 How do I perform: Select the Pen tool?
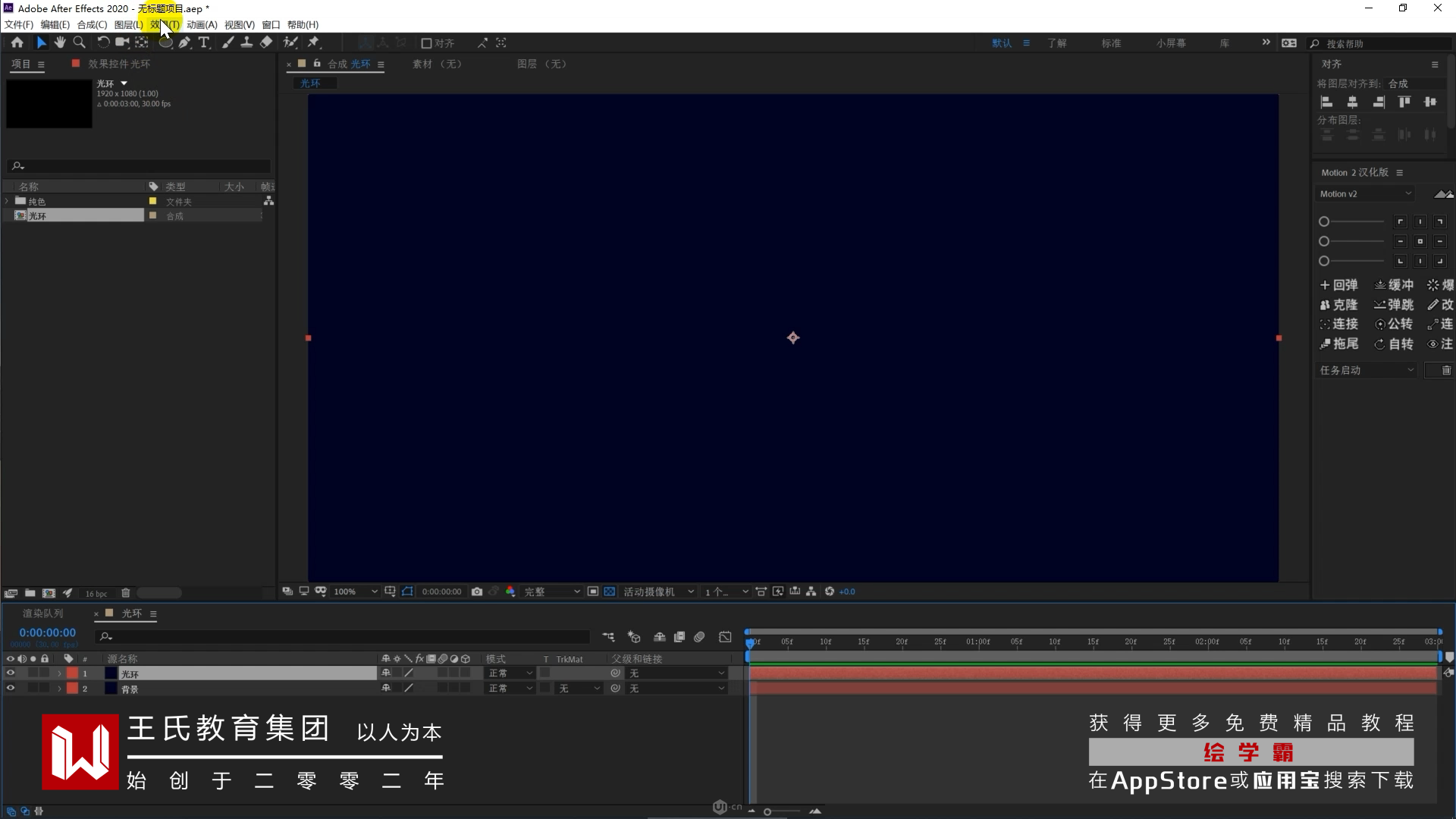(x=184, y=42)
